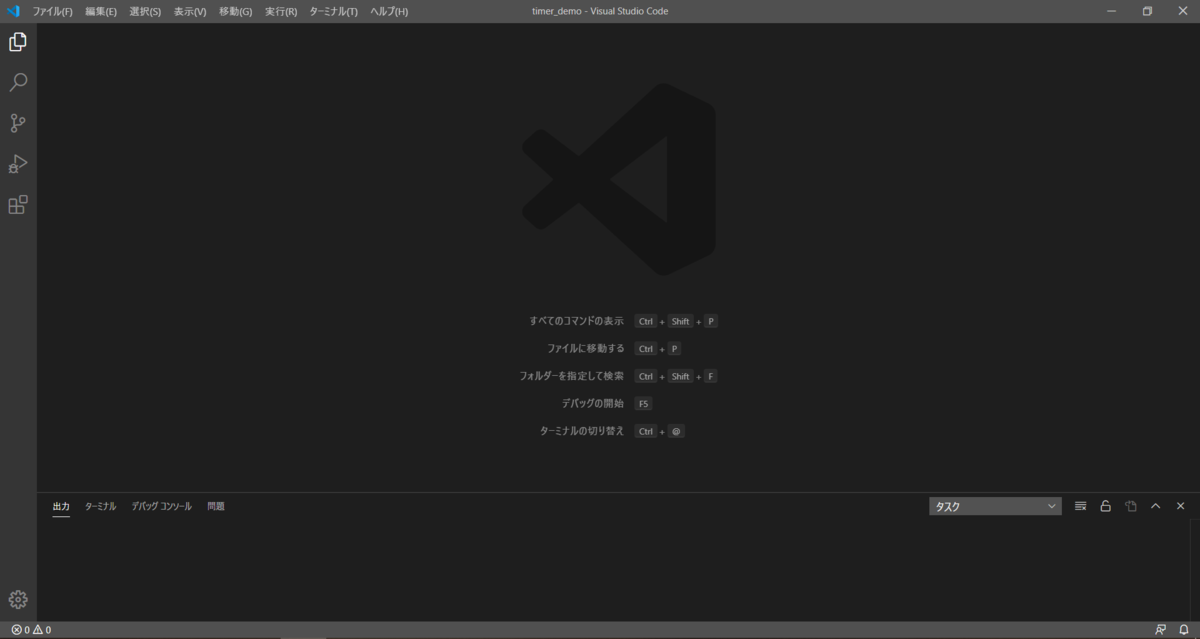Open the feedback icon in status bar
Screen dimensions: 1200x639
tap(1160, 630)
